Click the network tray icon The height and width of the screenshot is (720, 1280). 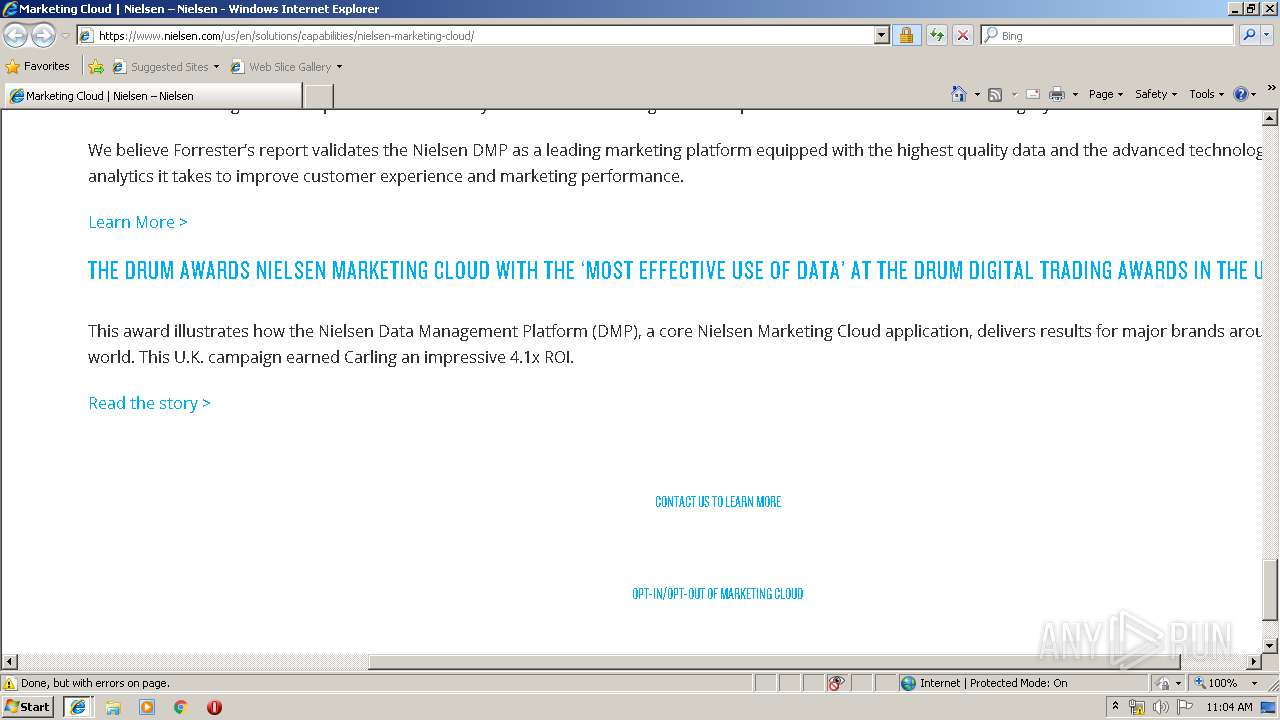coord(1137,707)
